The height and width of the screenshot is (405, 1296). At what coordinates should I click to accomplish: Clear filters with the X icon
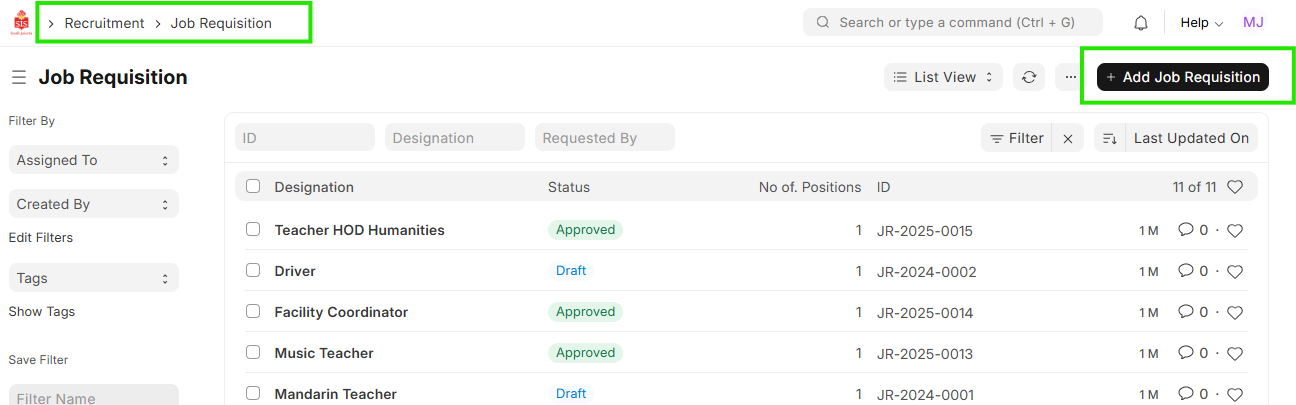click(x=1068, y=139)
